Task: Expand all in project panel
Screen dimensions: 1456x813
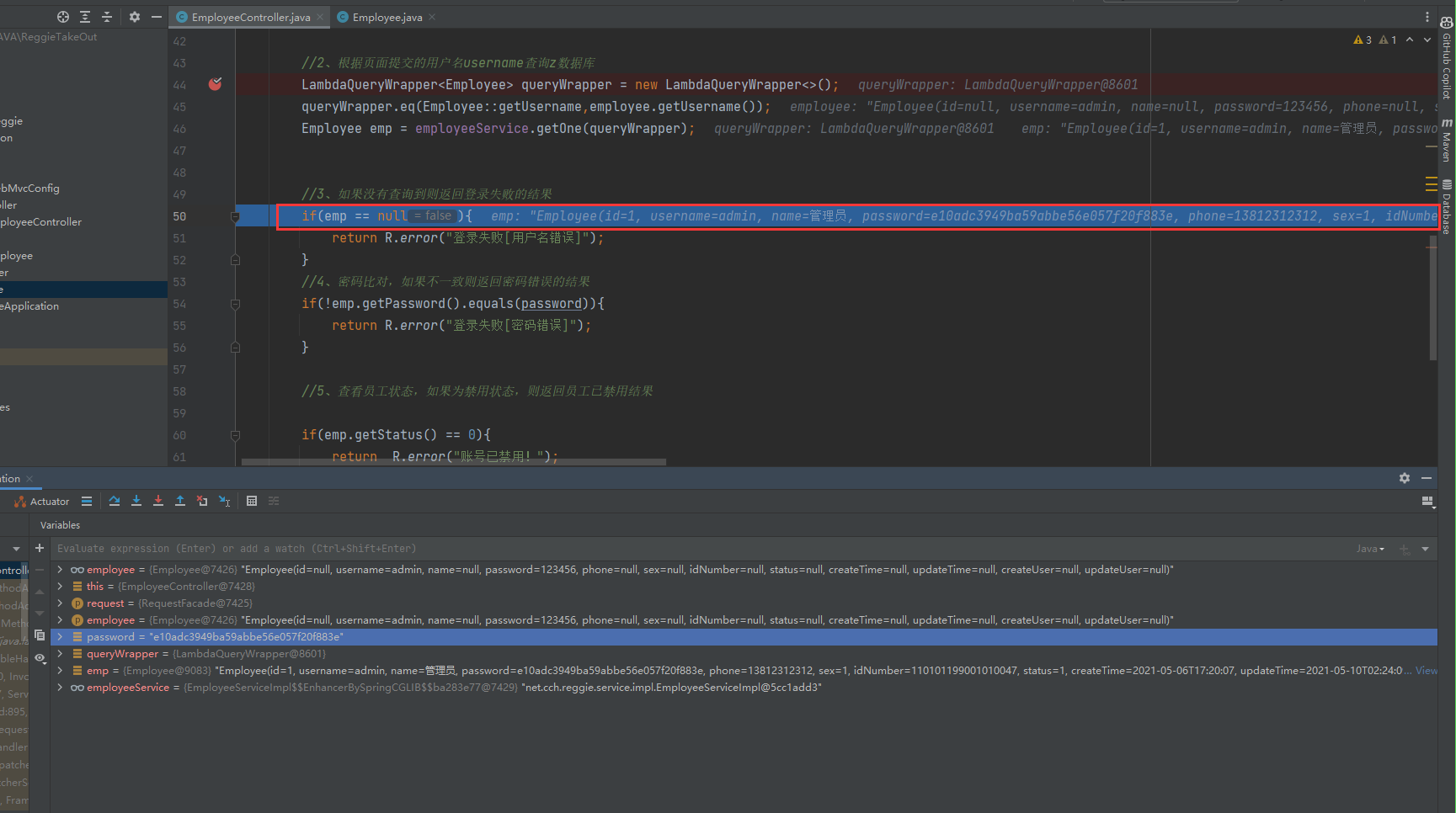Action: click(x=85, y=17)
